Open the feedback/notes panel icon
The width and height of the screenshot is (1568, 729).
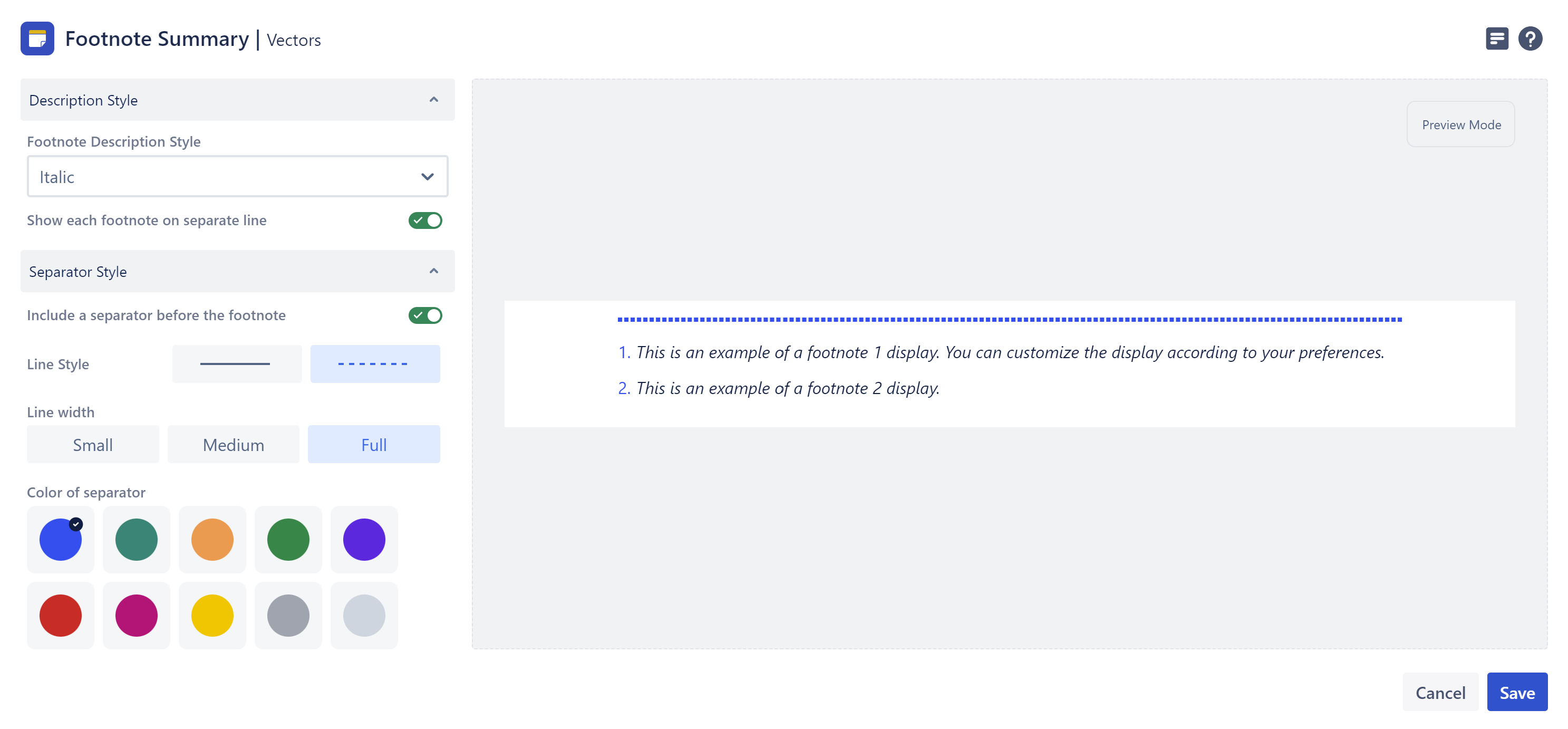coord(1497,38)
